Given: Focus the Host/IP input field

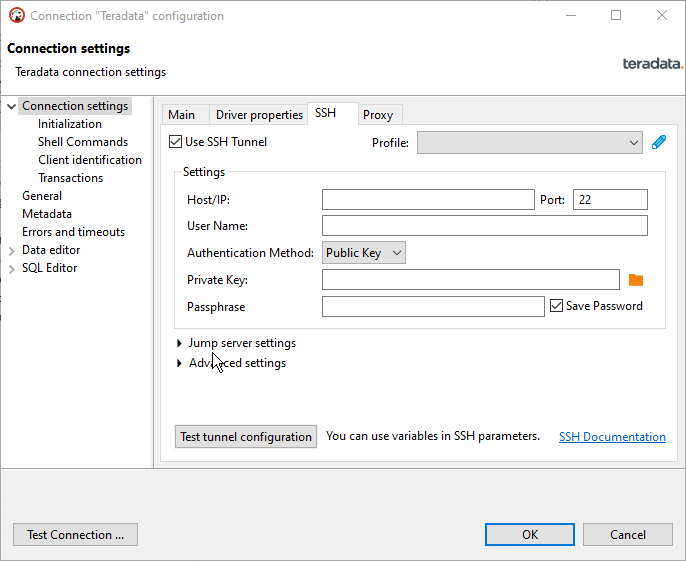Looking at the screenshot, I should point(428,200).
